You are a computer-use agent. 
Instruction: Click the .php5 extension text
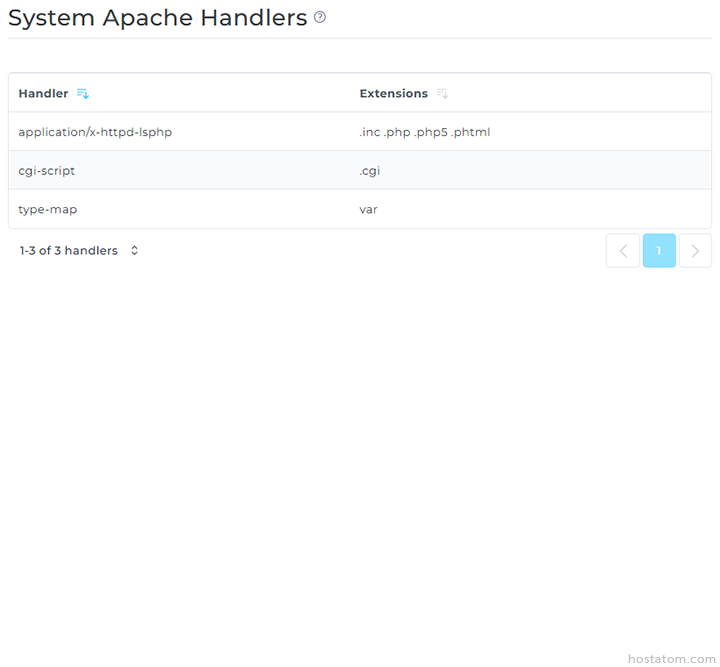pyautogui.click(x=430, y=132)
